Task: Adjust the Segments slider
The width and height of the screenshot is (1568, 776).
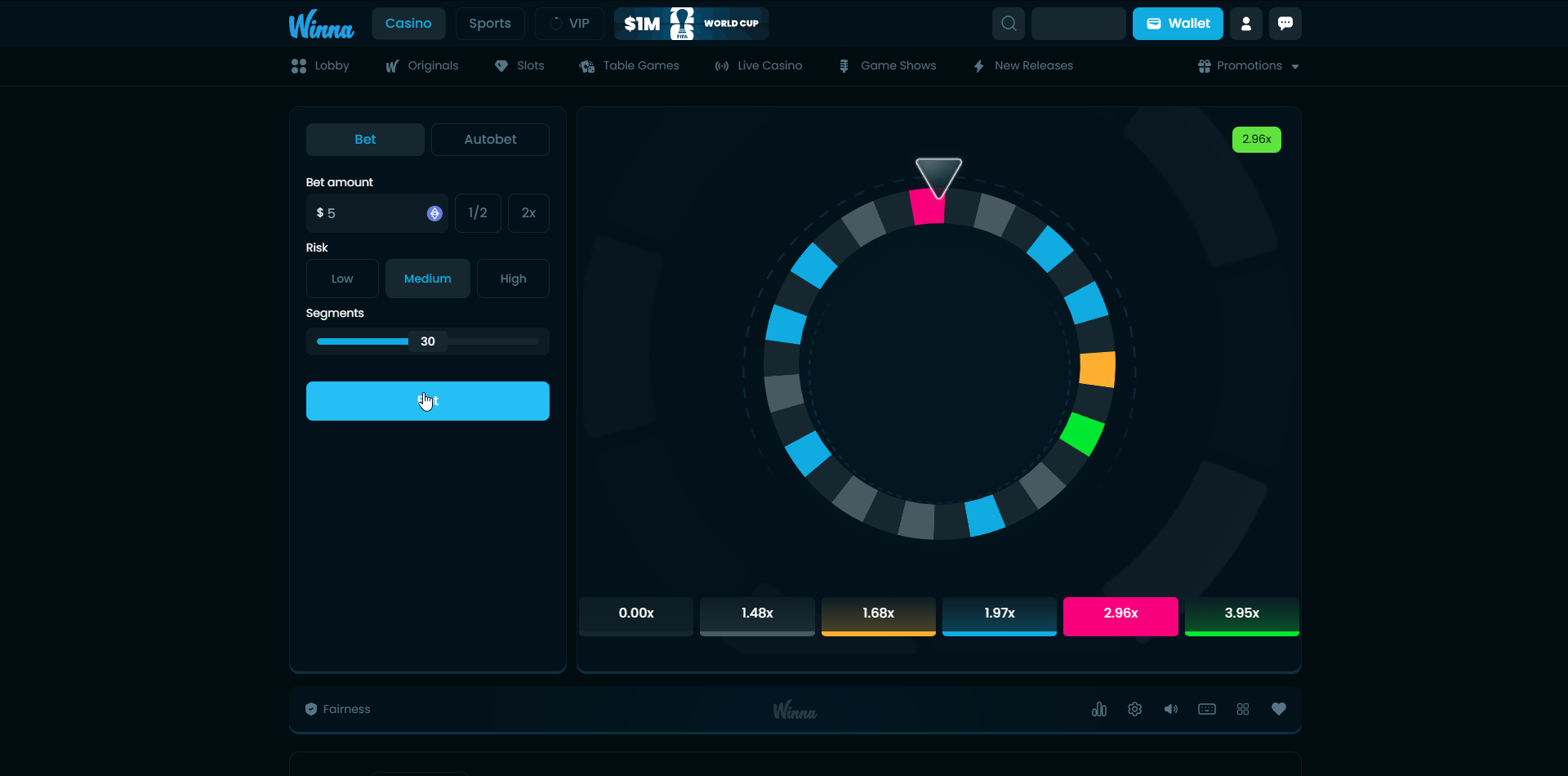Action: tap(427, 341)
